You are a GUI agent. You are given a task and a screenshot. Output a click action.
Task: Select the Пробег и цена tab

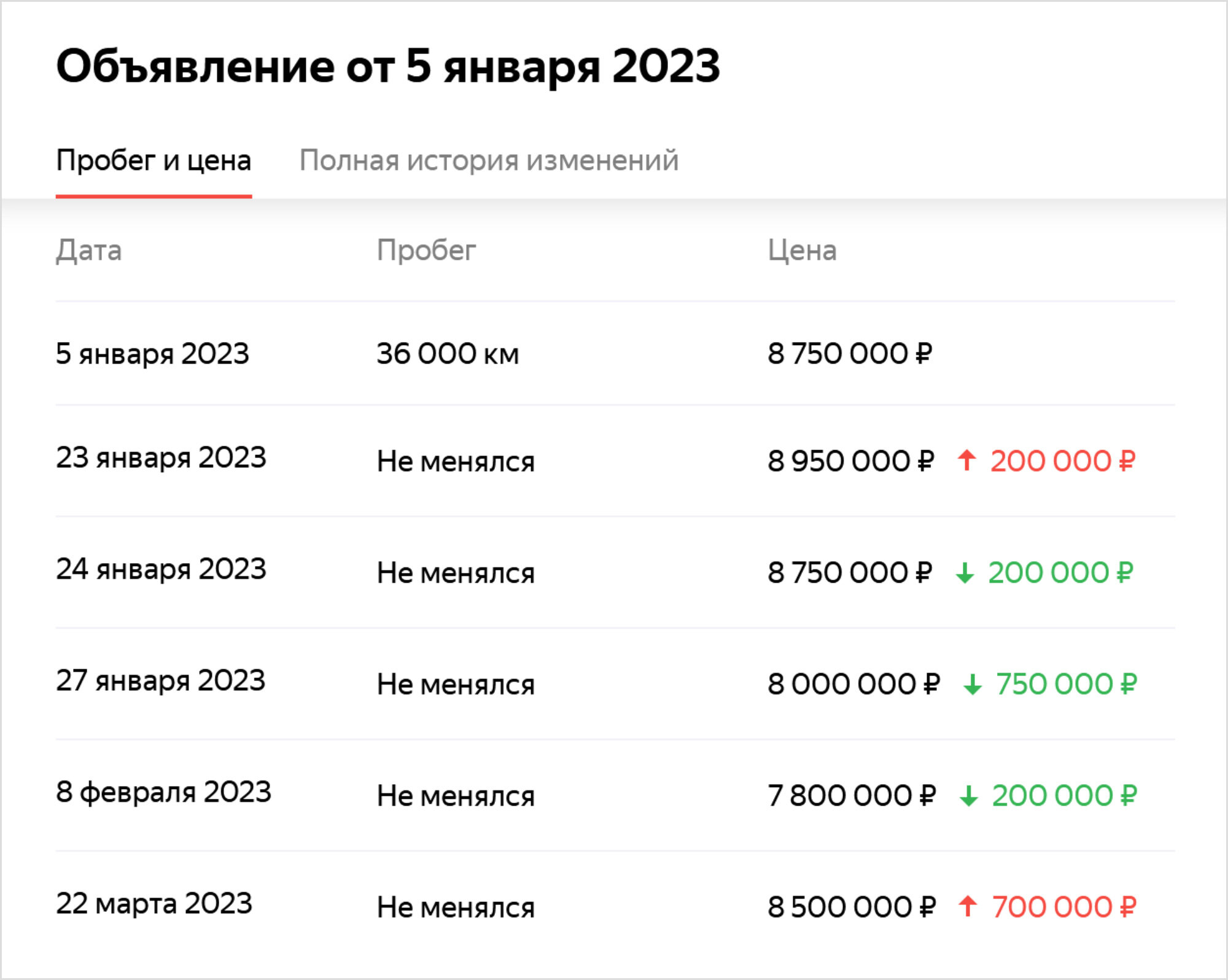153,161
